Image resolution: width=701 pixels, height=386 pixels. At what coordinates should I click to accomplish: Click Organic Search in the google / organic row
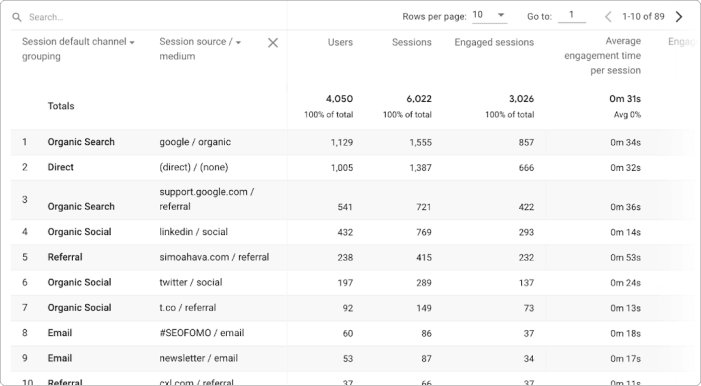point(81,142)
